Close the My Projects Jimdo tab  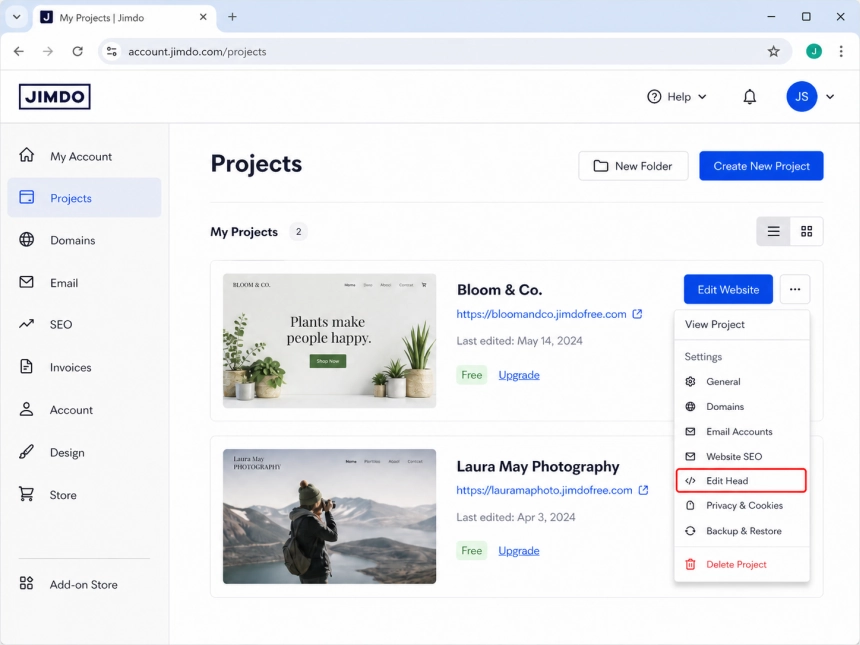tap(203, 17)
